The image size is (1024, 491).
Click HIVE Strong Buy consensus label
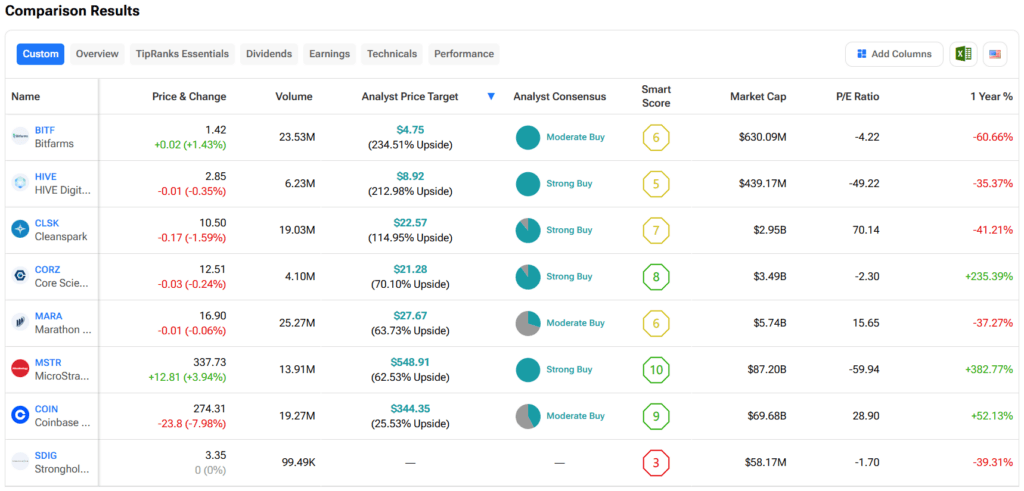[x=569, y=183]
